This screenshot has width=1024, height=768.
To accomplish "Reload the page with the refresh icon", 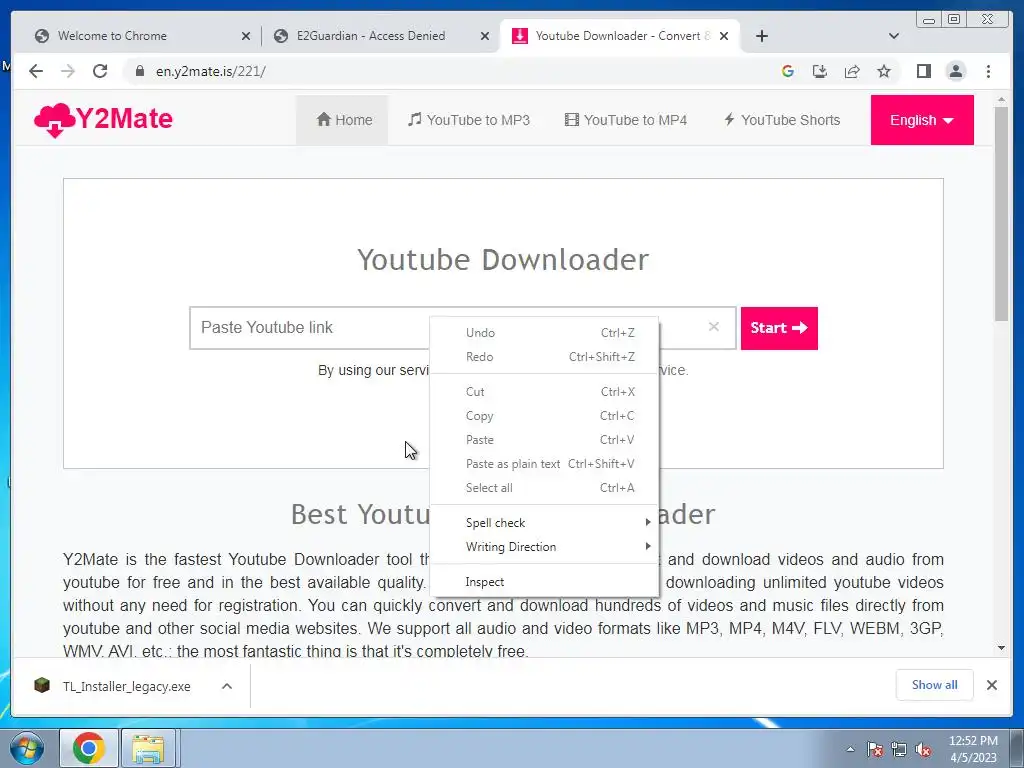I will pyautogui.click(x=100, y=71).
